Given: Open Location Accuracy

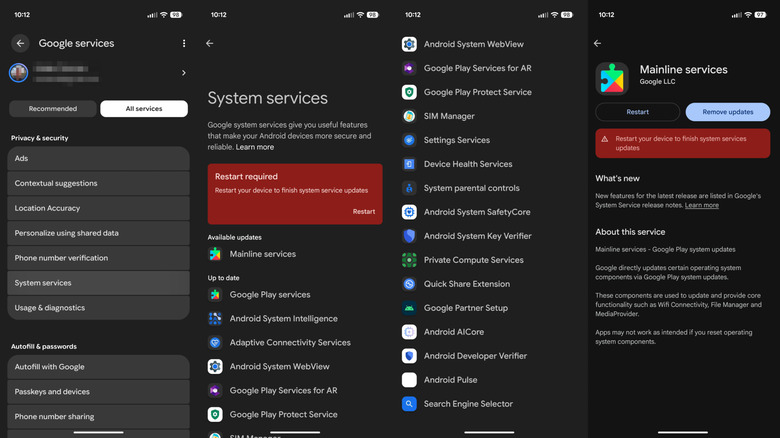Looking at the screenshot, I should tap(98, 208).
